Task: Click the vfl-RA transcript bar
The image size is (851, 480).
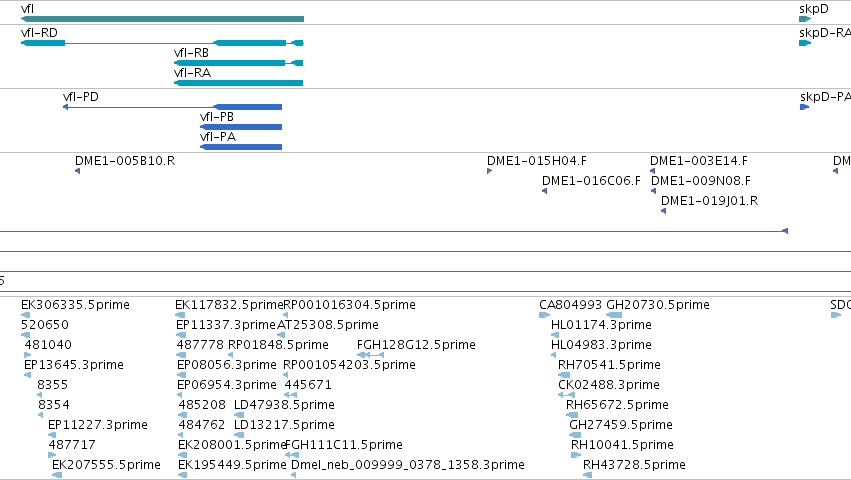Action: (238, 83)
